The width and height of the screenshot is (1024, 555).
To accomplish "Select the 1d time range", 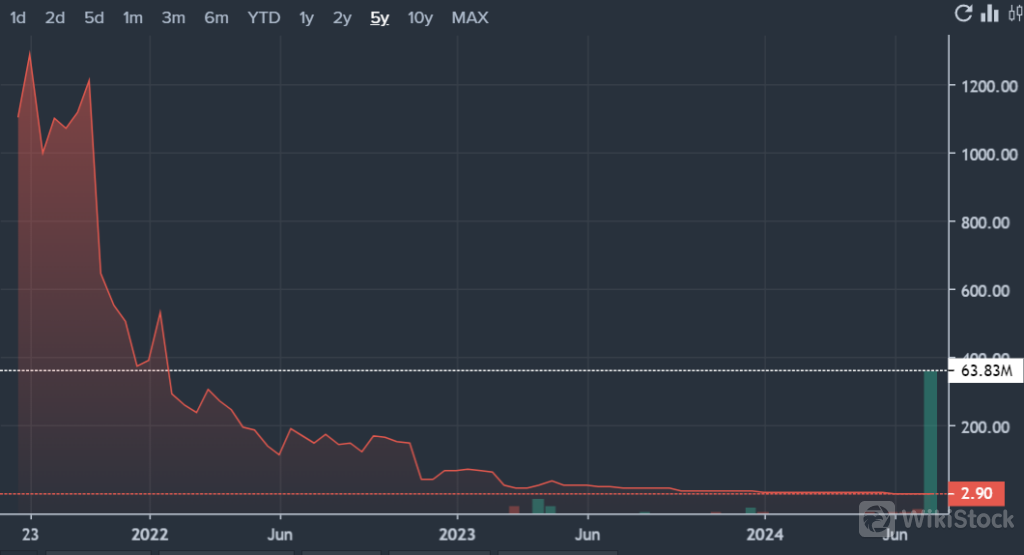I will (18, 18).
